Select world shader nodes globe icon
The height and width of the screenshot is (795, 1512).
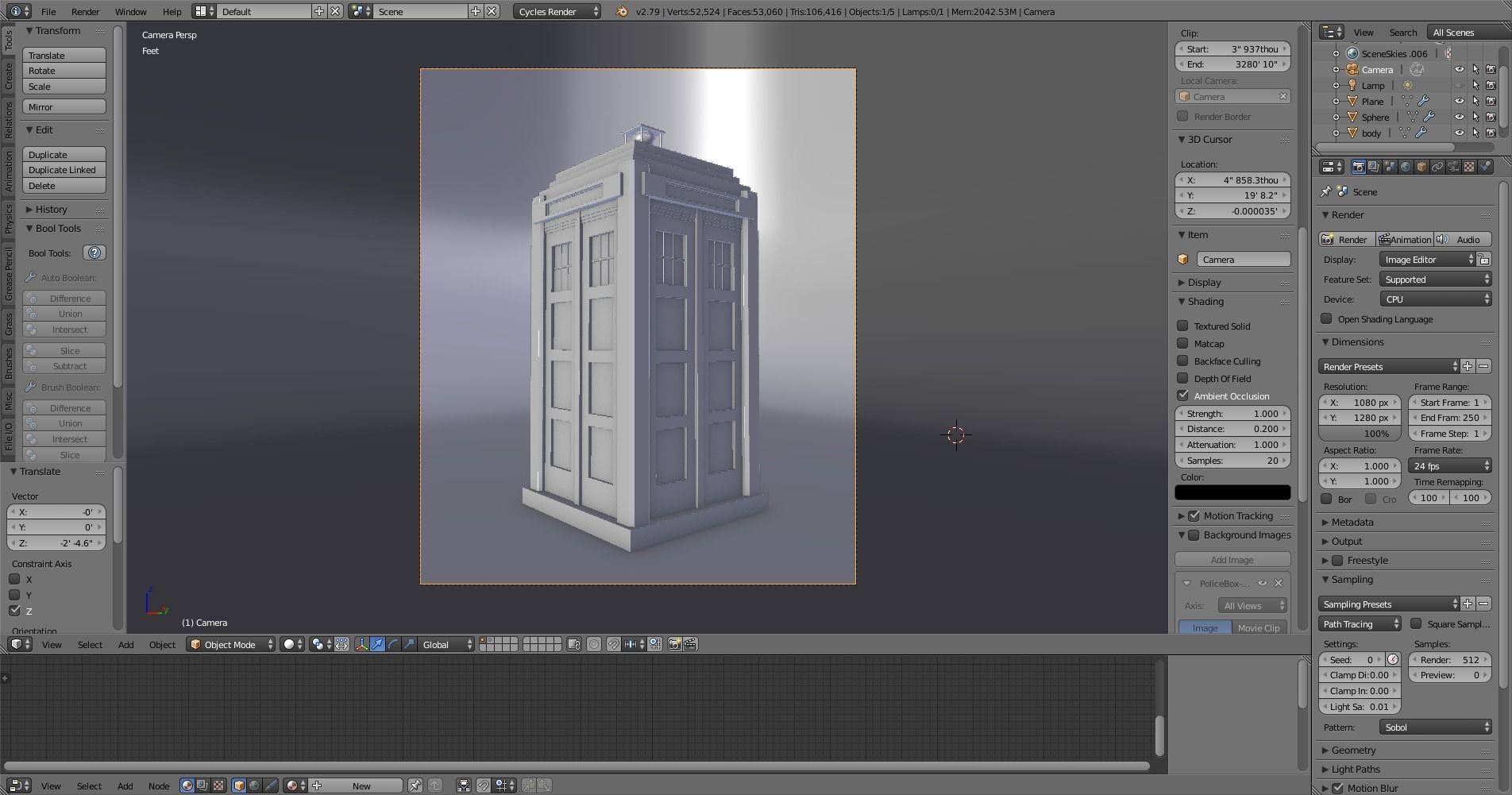[254, 785]
